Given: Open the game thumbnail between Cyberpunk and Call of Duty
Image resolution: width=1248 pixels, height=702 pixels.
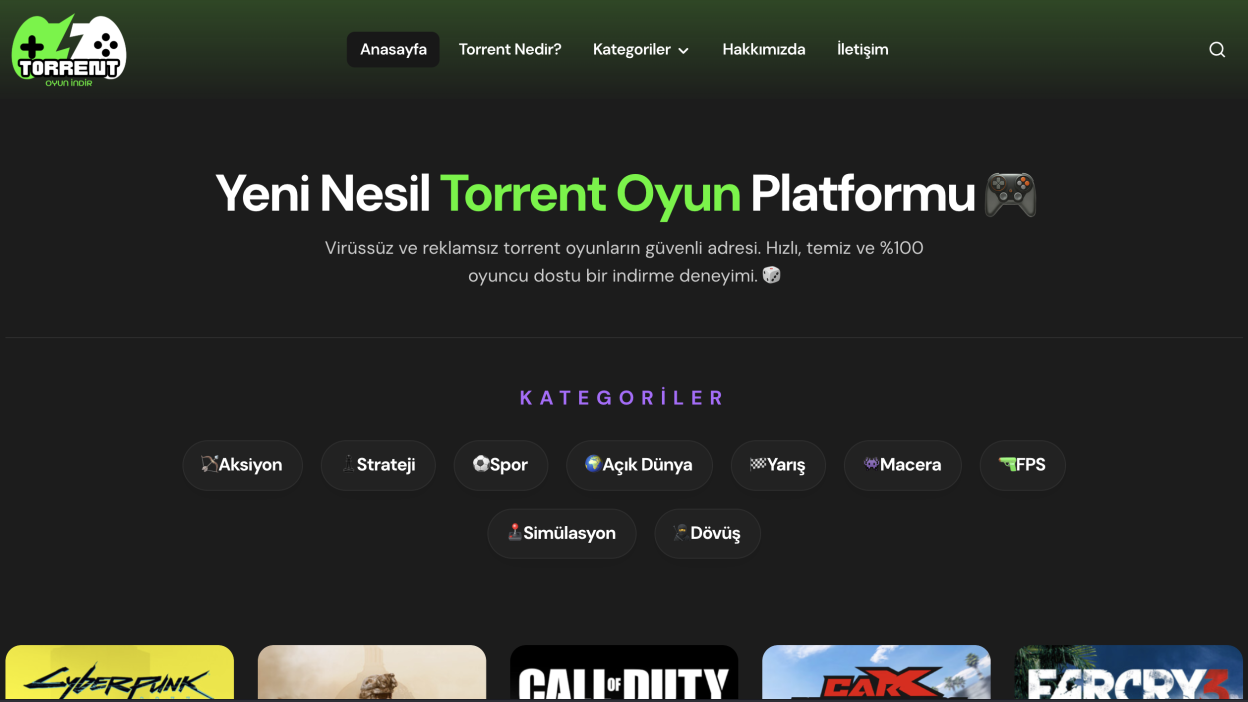Looking at the screenshot, I should click(372, 673).
